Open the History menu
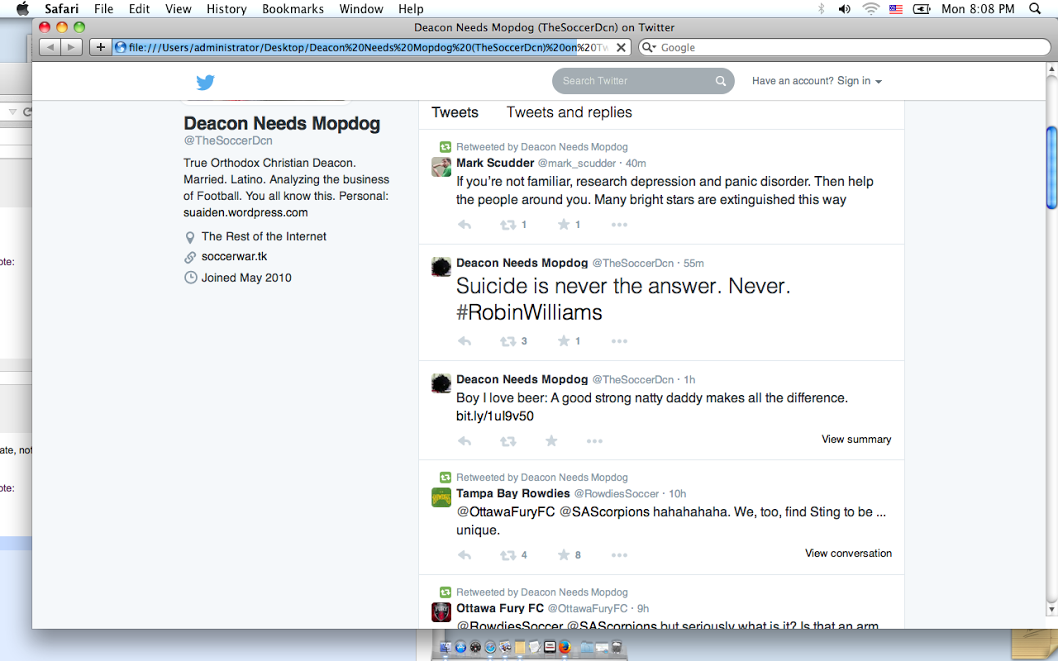Image resolution: width=1058 pixels, height=661 pixels. (226, 9)
